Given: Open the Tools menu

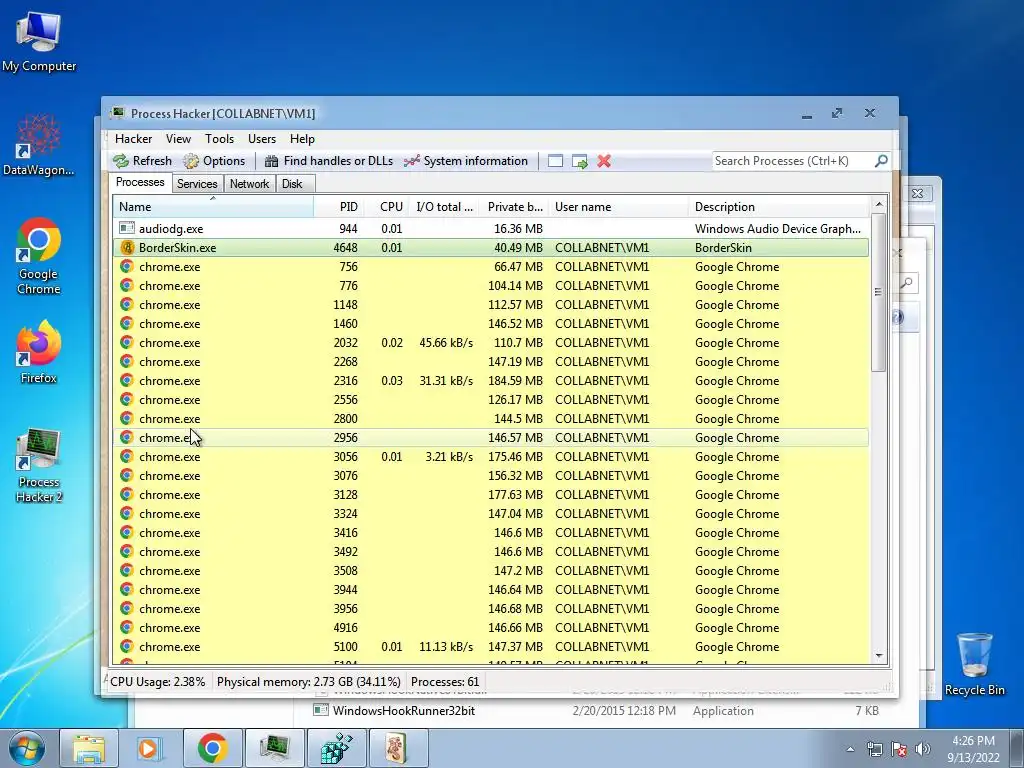Looking at the screenshot, I should [219, 138].
